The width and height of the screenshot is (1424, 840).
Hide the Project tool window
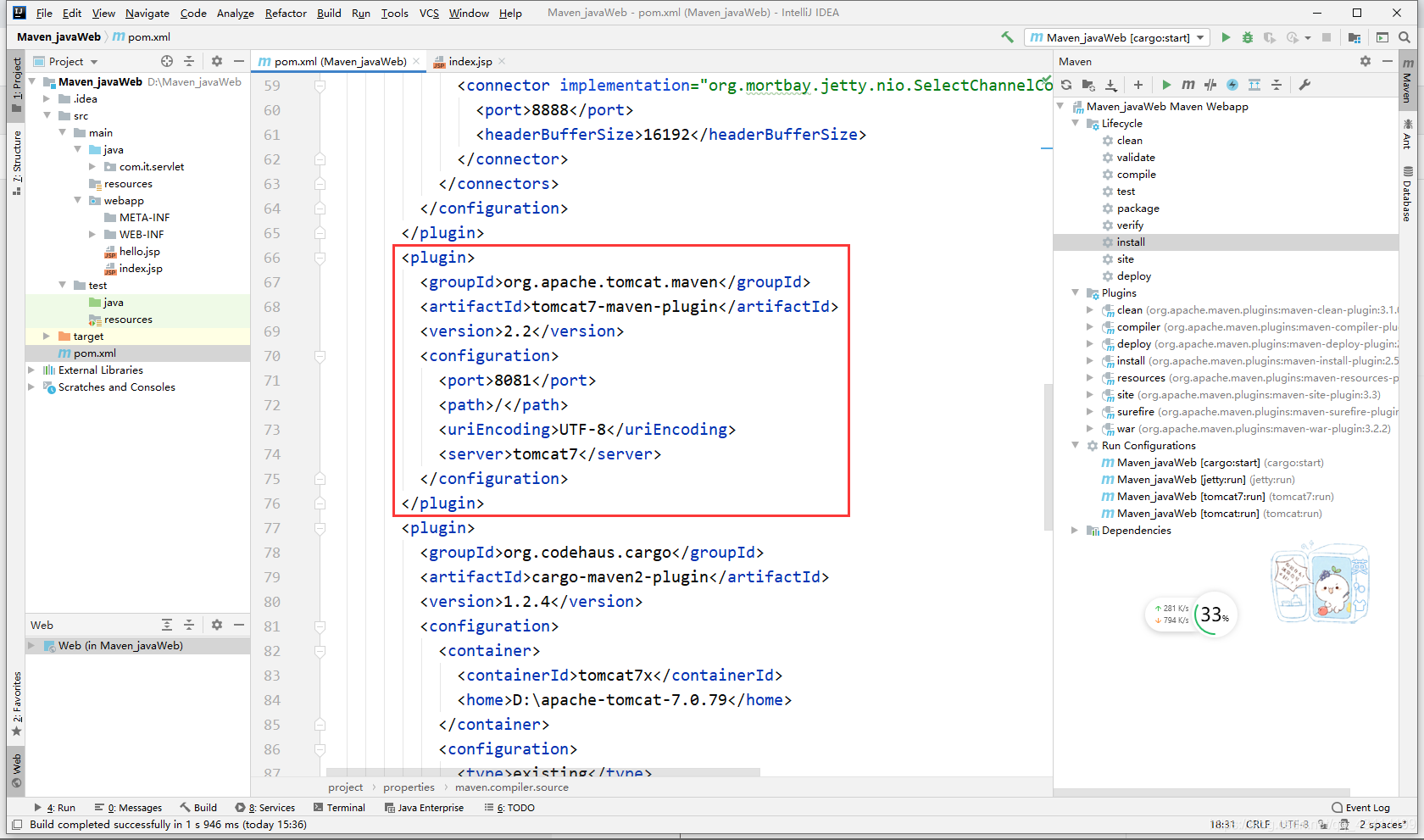click(x=239, y=61)
